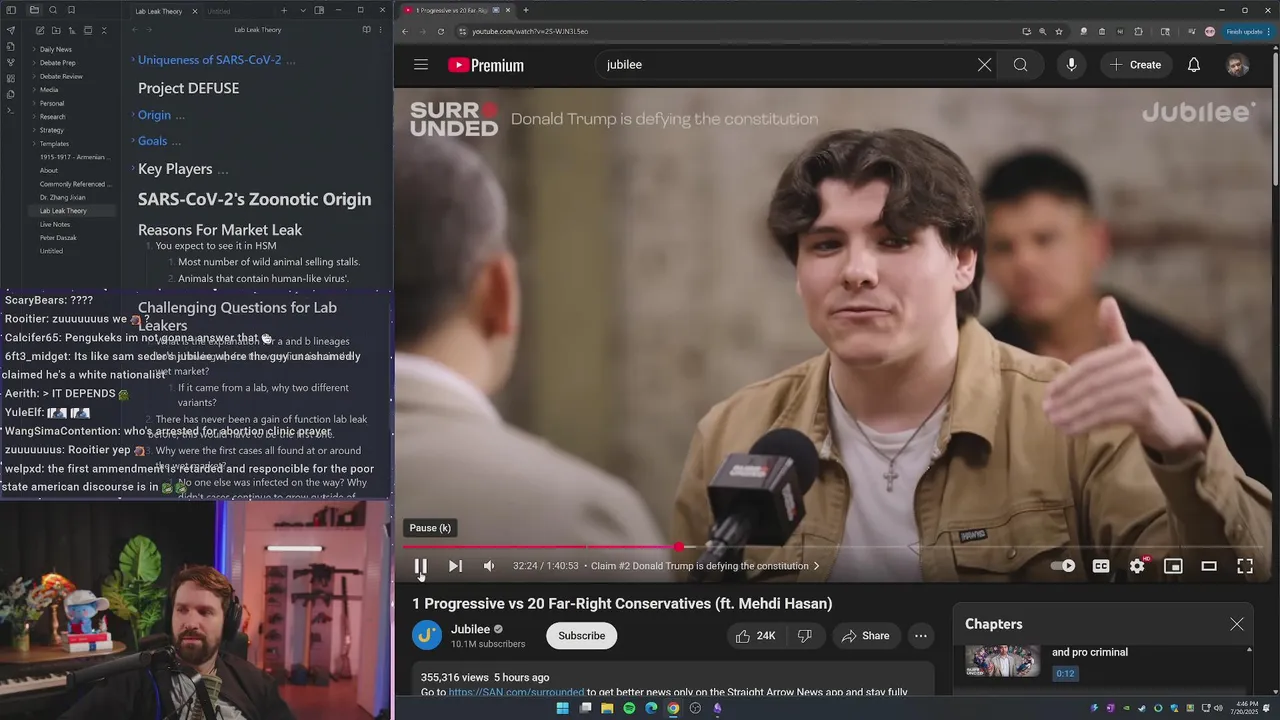Open Obsidian bookmarks tab
The image size is (1280, 720).
[71, 10]
